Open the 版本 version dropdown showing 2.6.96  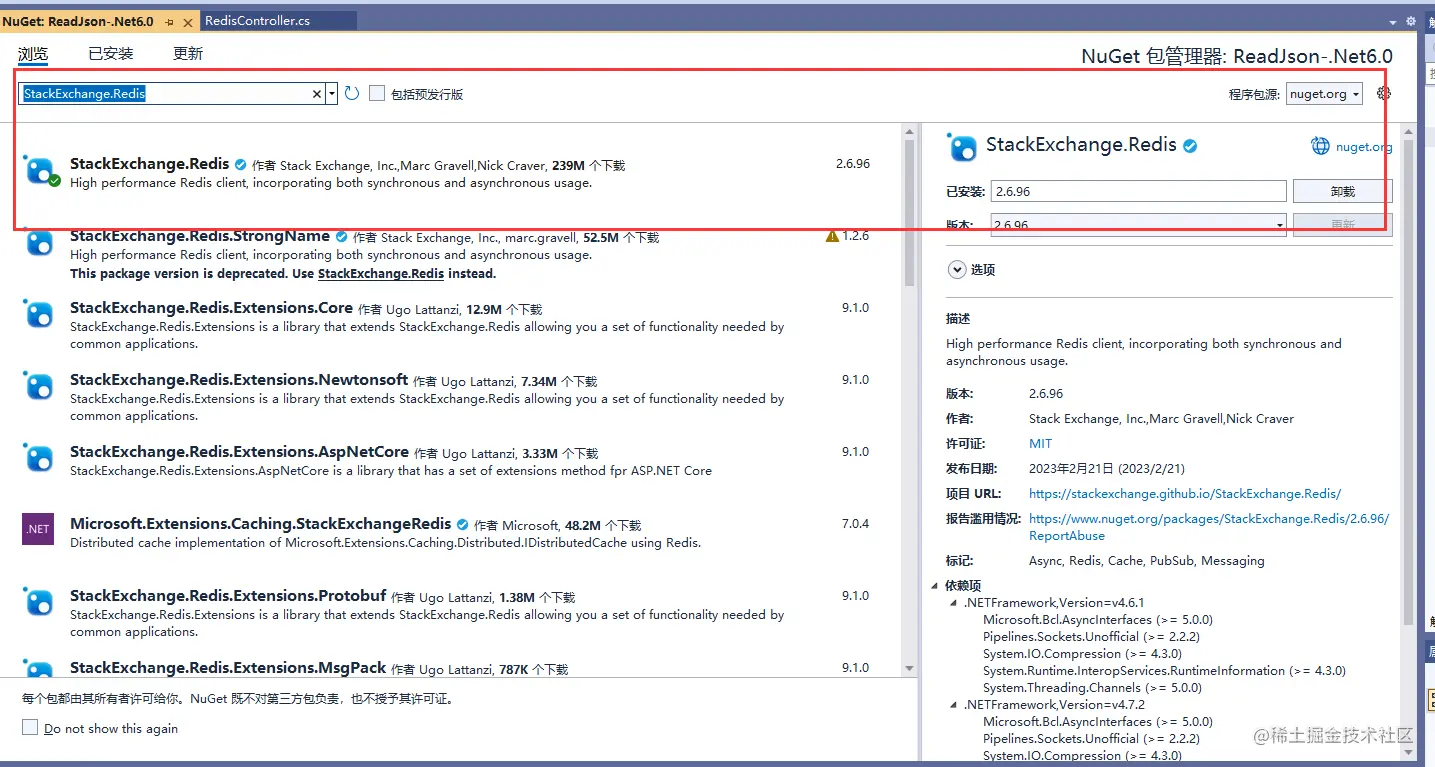1138,224
